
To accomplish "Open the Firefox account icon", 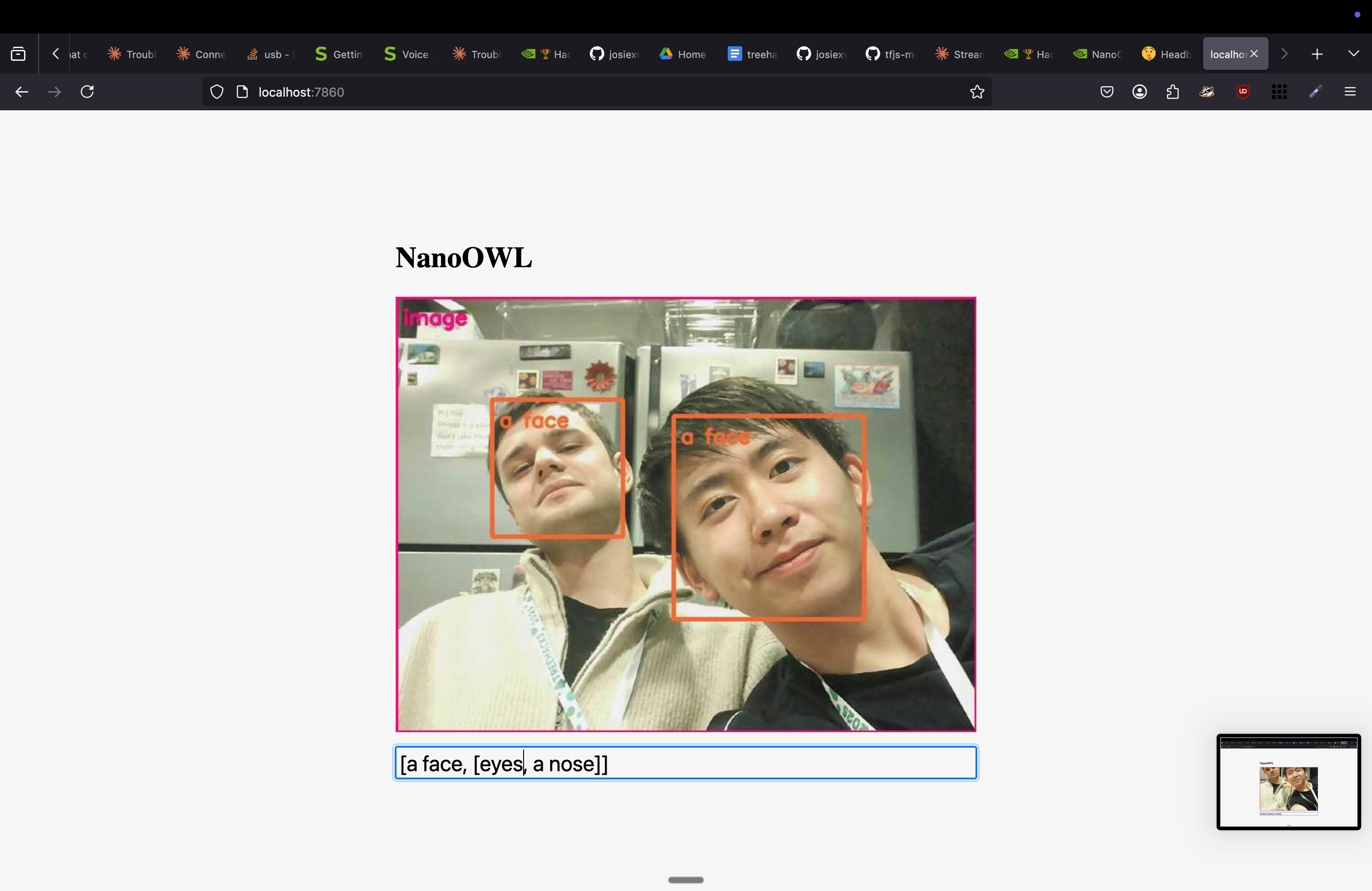I will click(x=1139, y=92).
